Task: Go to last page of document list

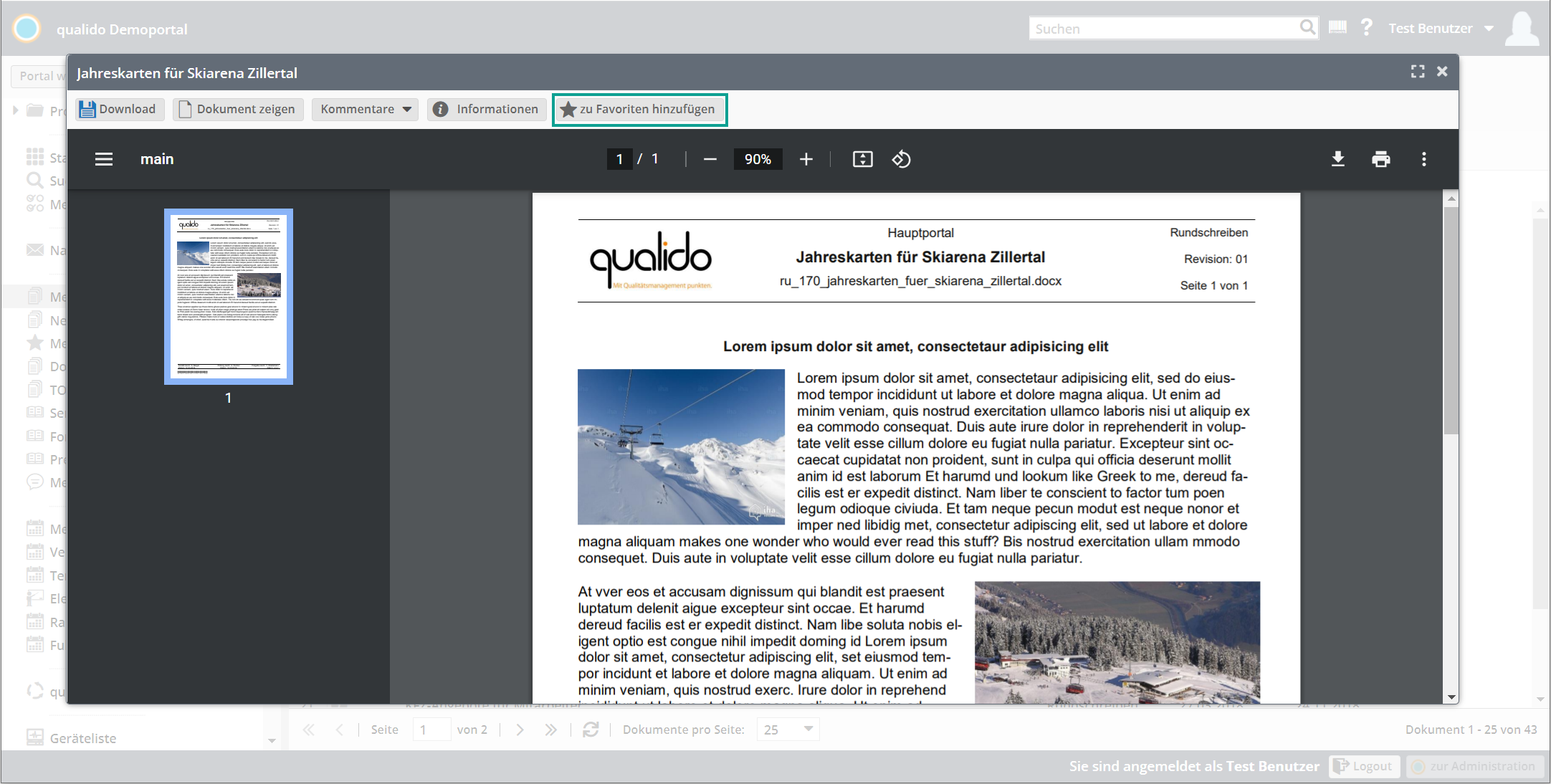Action: (550, 730)
